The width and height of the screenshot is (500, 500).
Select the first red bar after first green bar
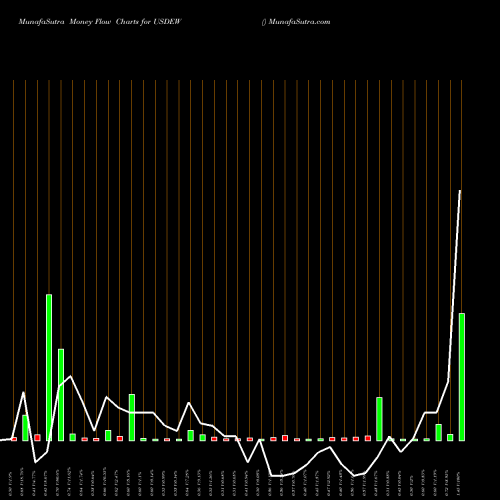[37, 437]
